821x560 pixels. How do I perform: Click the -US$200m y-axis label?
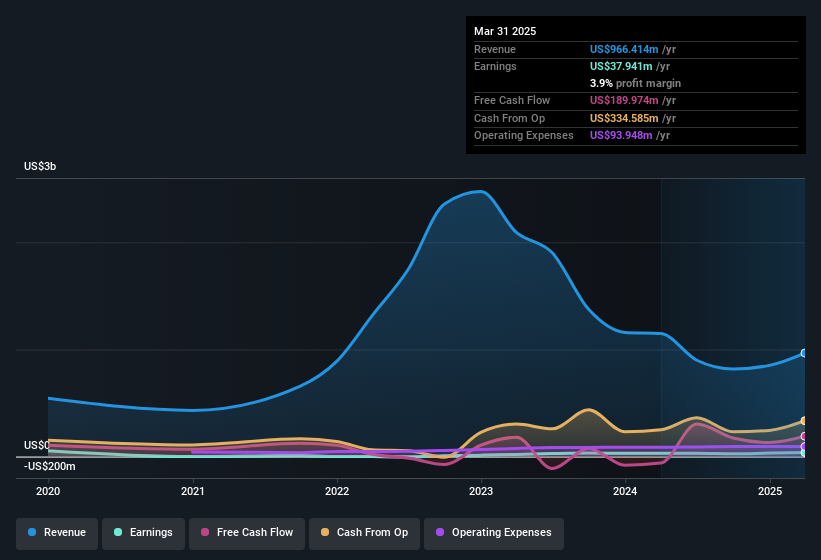point(50,466)
